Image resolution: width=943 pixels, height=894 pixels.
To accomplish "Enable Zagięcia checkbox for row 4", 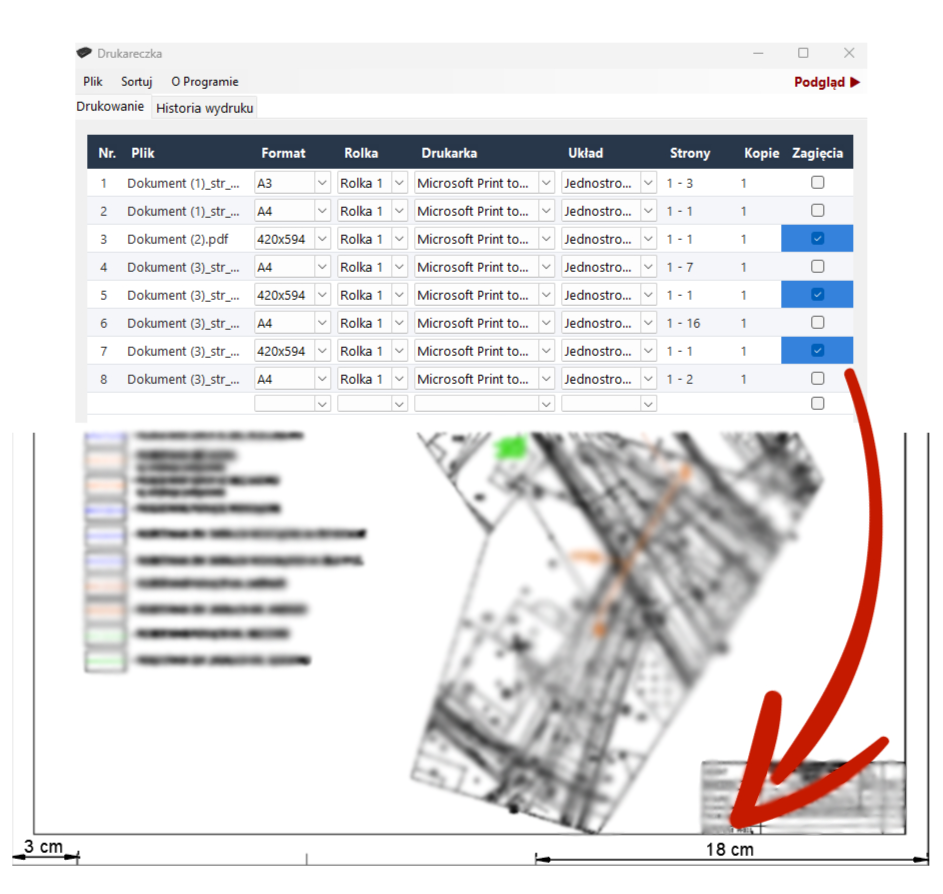I will coord(817,266).
